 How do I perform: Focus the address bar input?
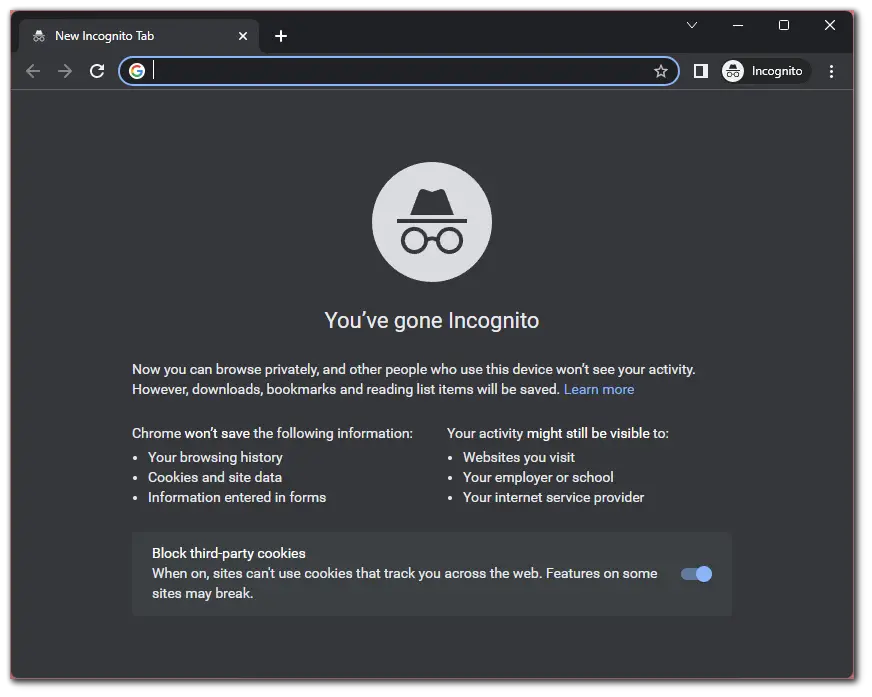pos(400,71)
